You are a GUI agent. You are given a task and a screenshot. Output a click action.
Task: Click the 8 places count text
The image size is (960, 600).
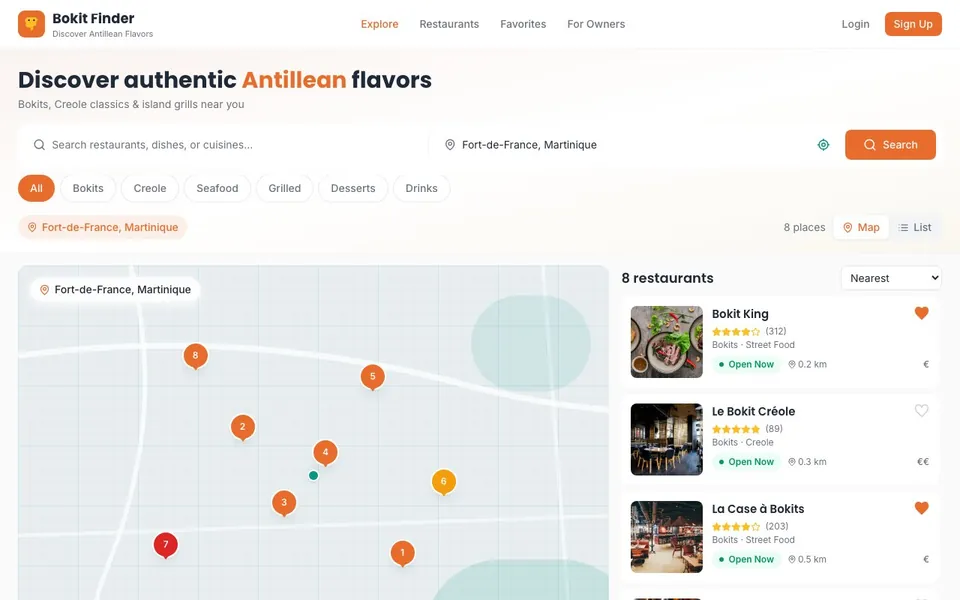point(804,227)
